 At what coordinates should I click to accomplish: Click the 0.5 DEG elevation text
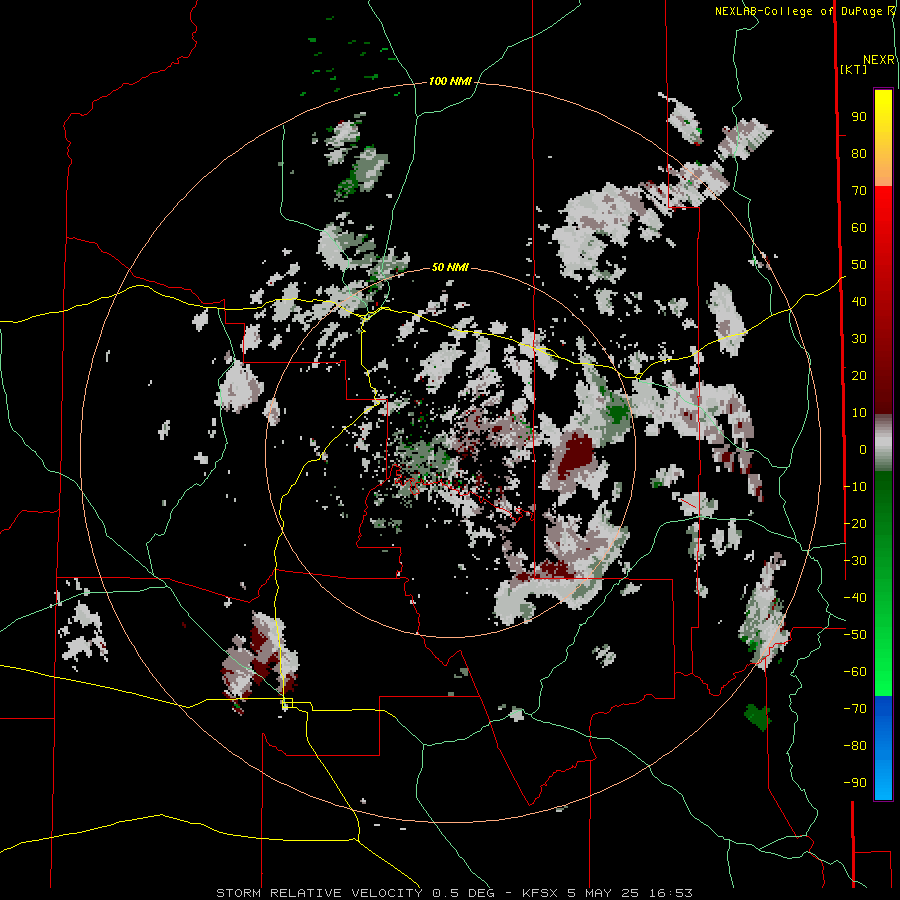463,893
